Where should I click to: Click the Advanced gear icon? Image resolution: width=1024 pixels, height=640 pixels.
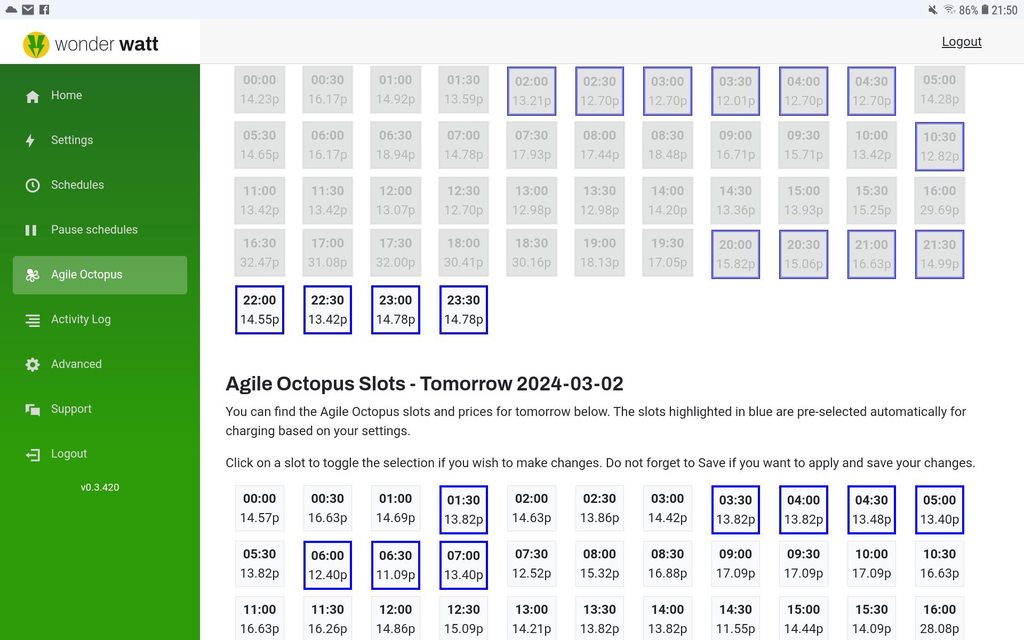coord(32,365)
